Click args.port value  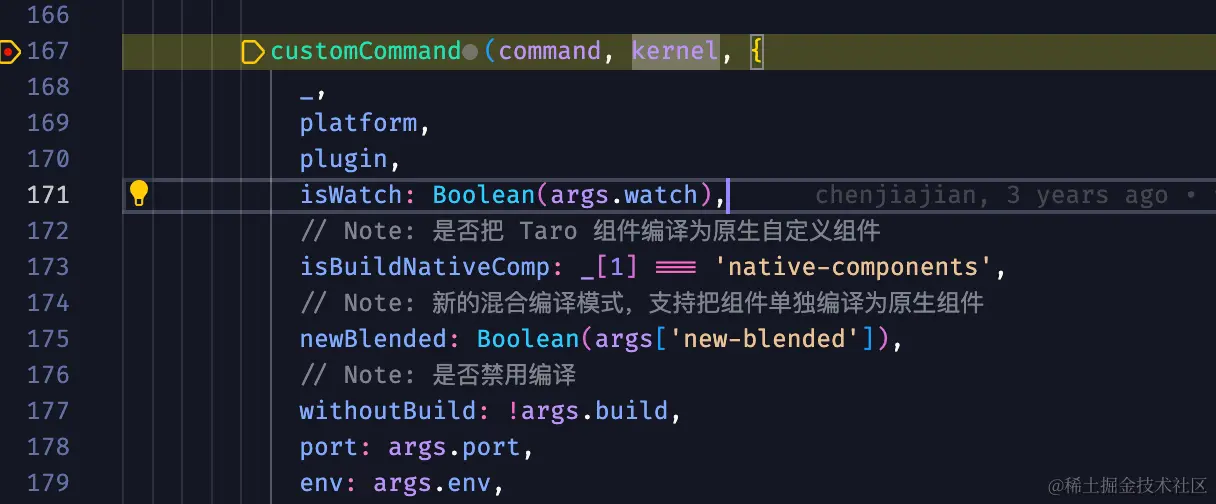click(454, 447)
